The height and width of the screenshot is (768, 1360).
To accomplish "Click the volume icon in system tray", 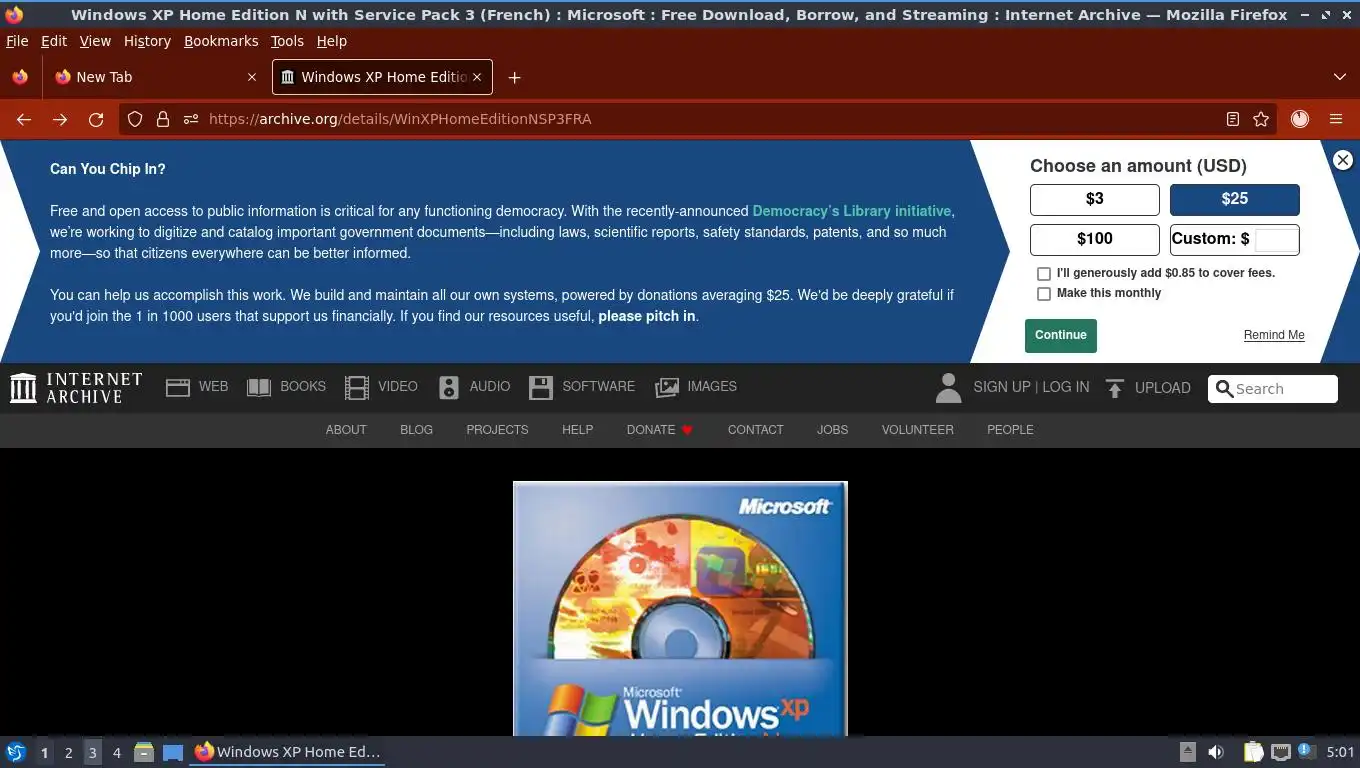I will (x=1216, y=752).
